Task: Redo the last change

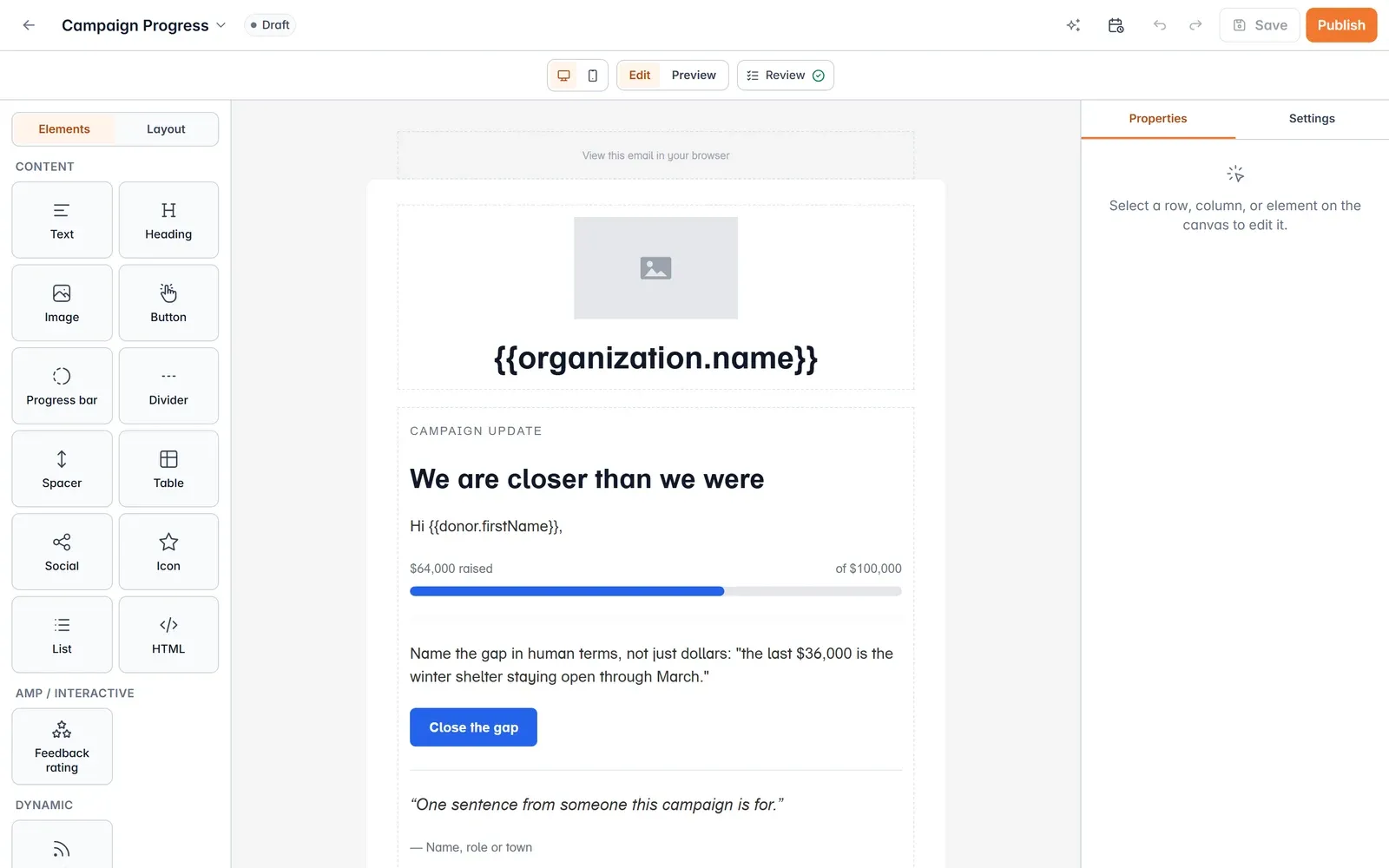Action: tap(1195, 25)
